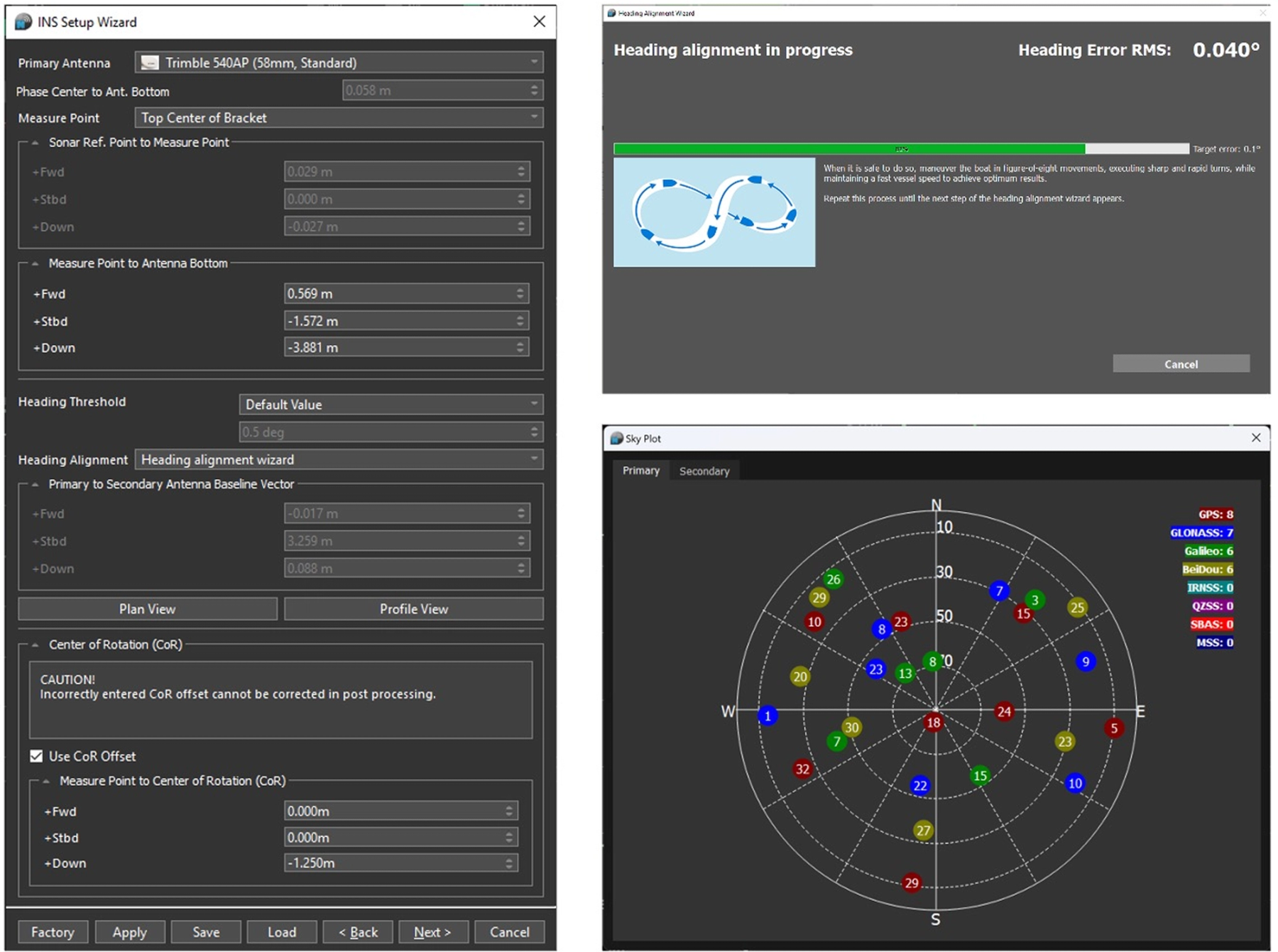Toggle the Use CoR Offset checkbox
The image size is (1278, 952).
(36, 756)
